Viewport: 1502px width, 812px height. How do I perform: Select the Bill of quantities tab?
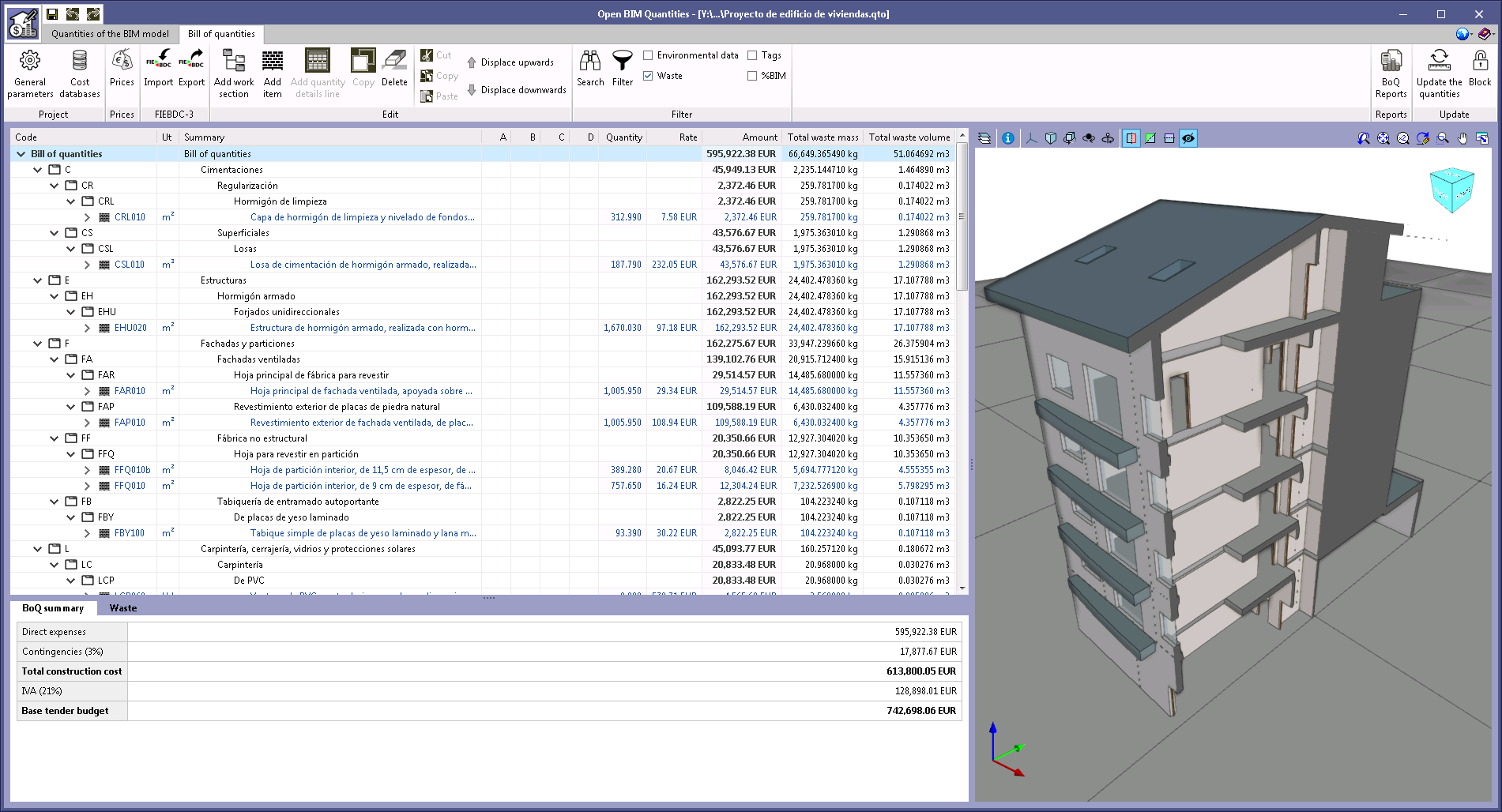[x=221, y=34]
